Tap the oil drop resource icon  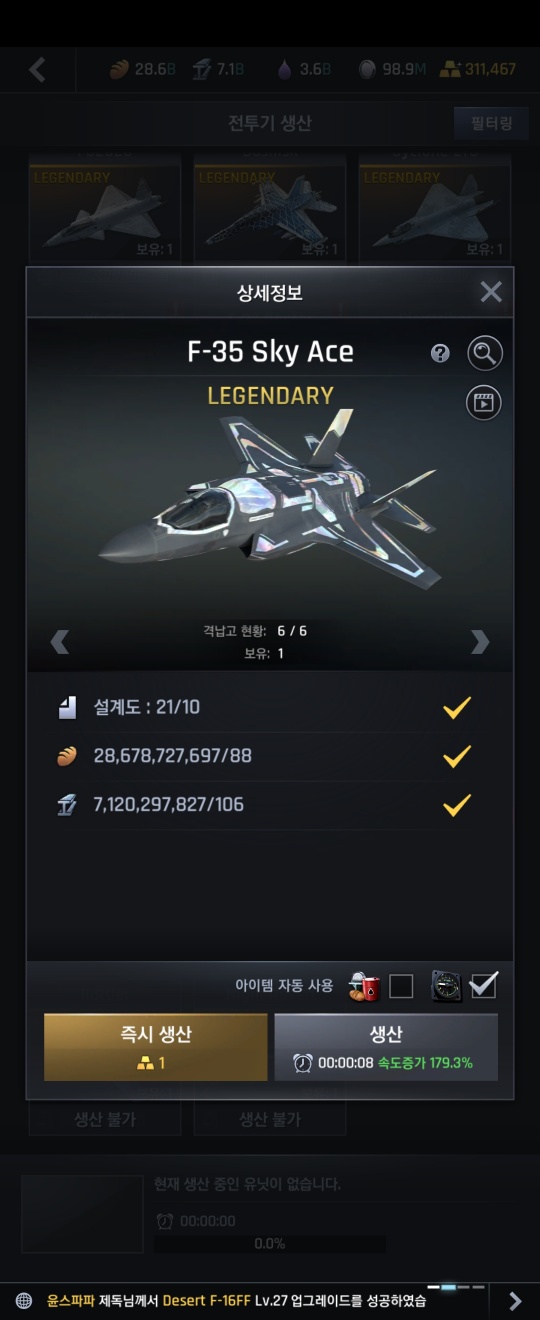286,69
